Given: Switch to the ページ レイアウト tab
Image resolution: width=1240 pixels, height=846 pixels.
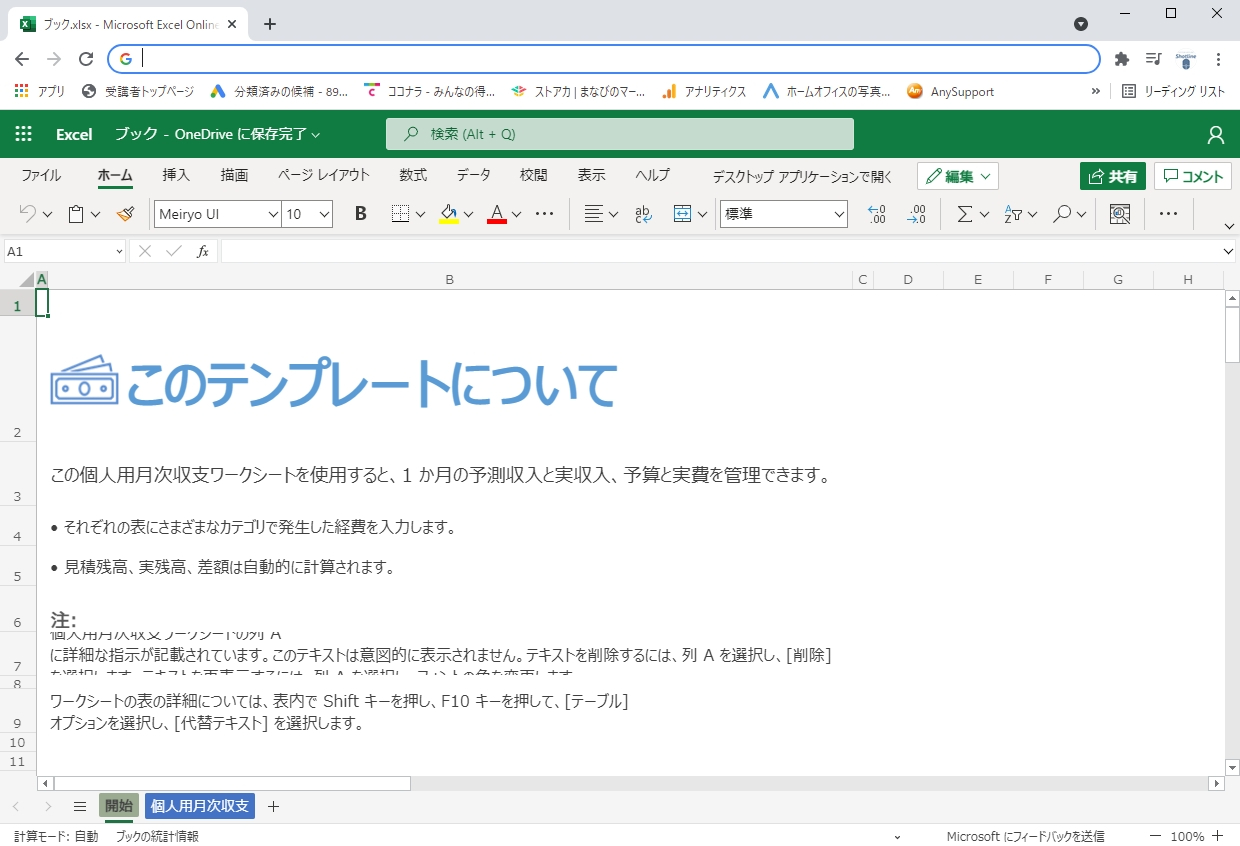Looking at the screenshot, I should point(324,175).
